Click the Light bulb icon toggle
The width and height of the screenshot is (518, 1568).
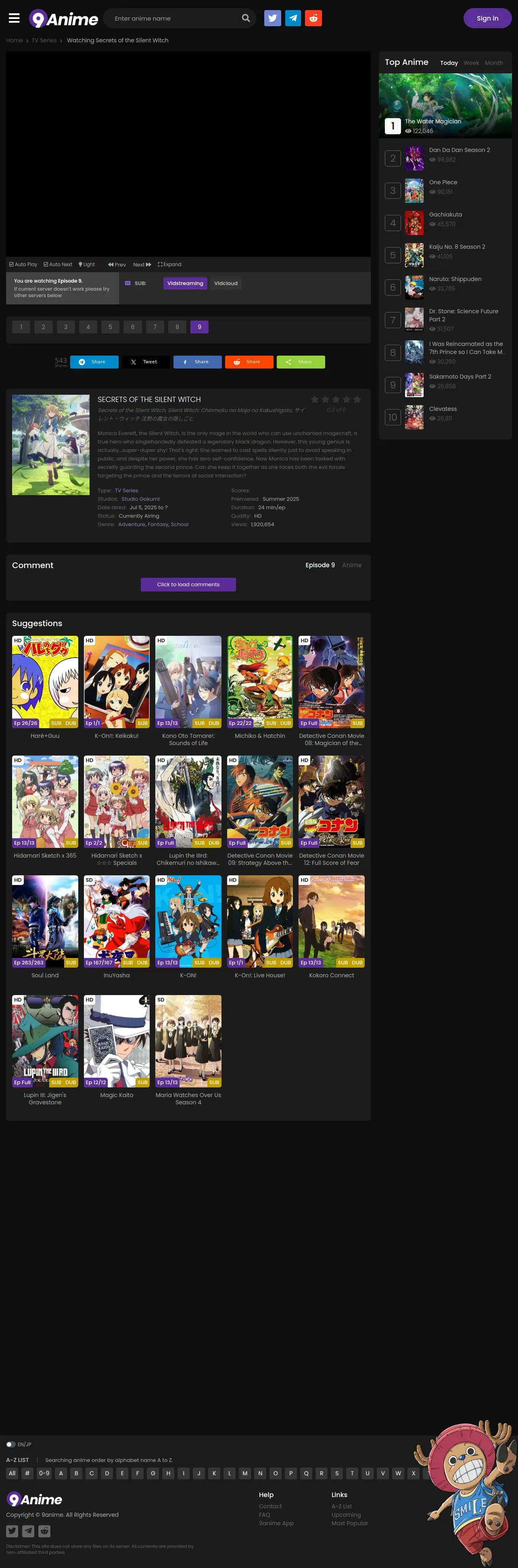tap(87, 264)
